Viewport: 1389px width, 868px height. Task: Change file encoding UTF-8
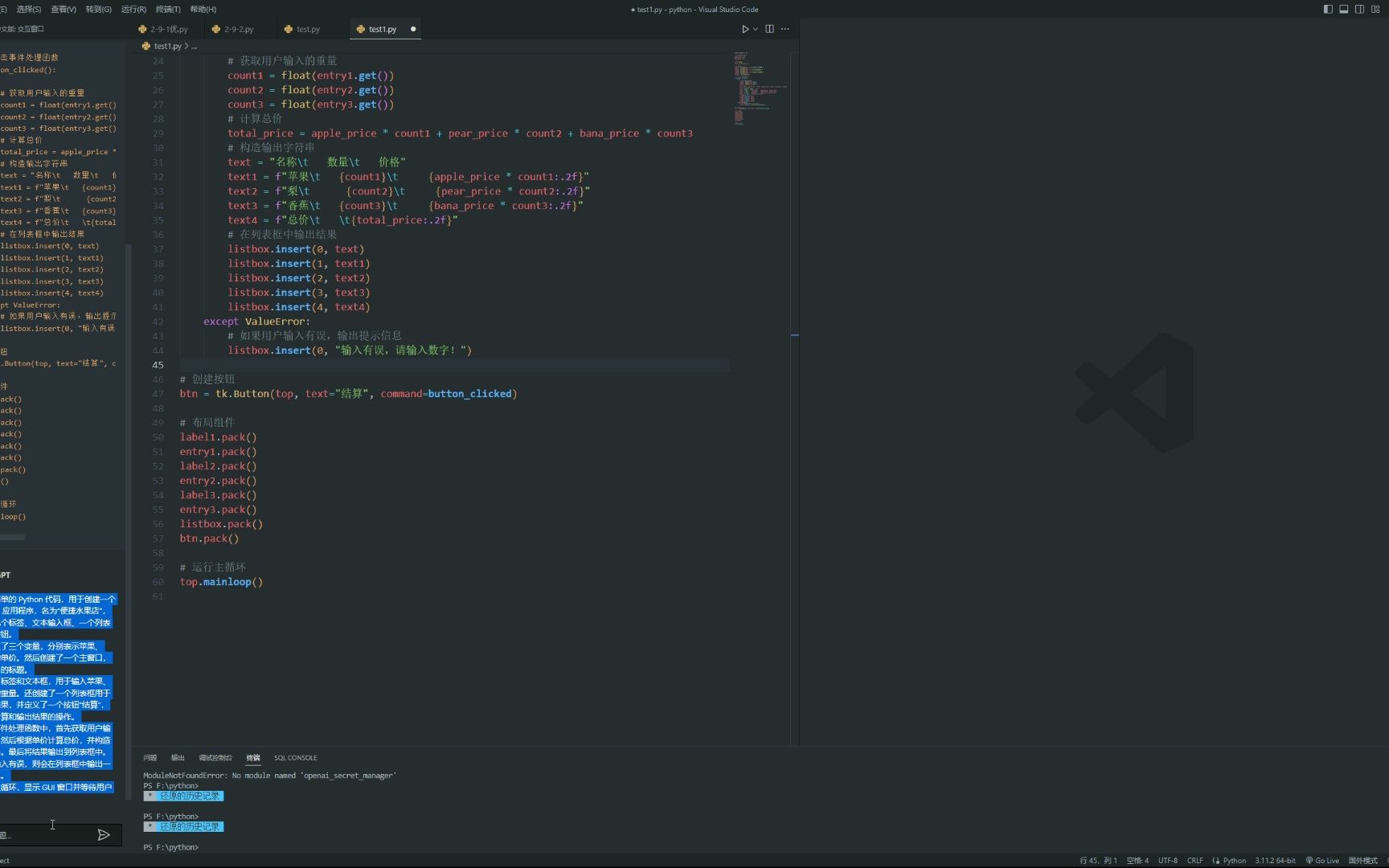click(1168, 861)
